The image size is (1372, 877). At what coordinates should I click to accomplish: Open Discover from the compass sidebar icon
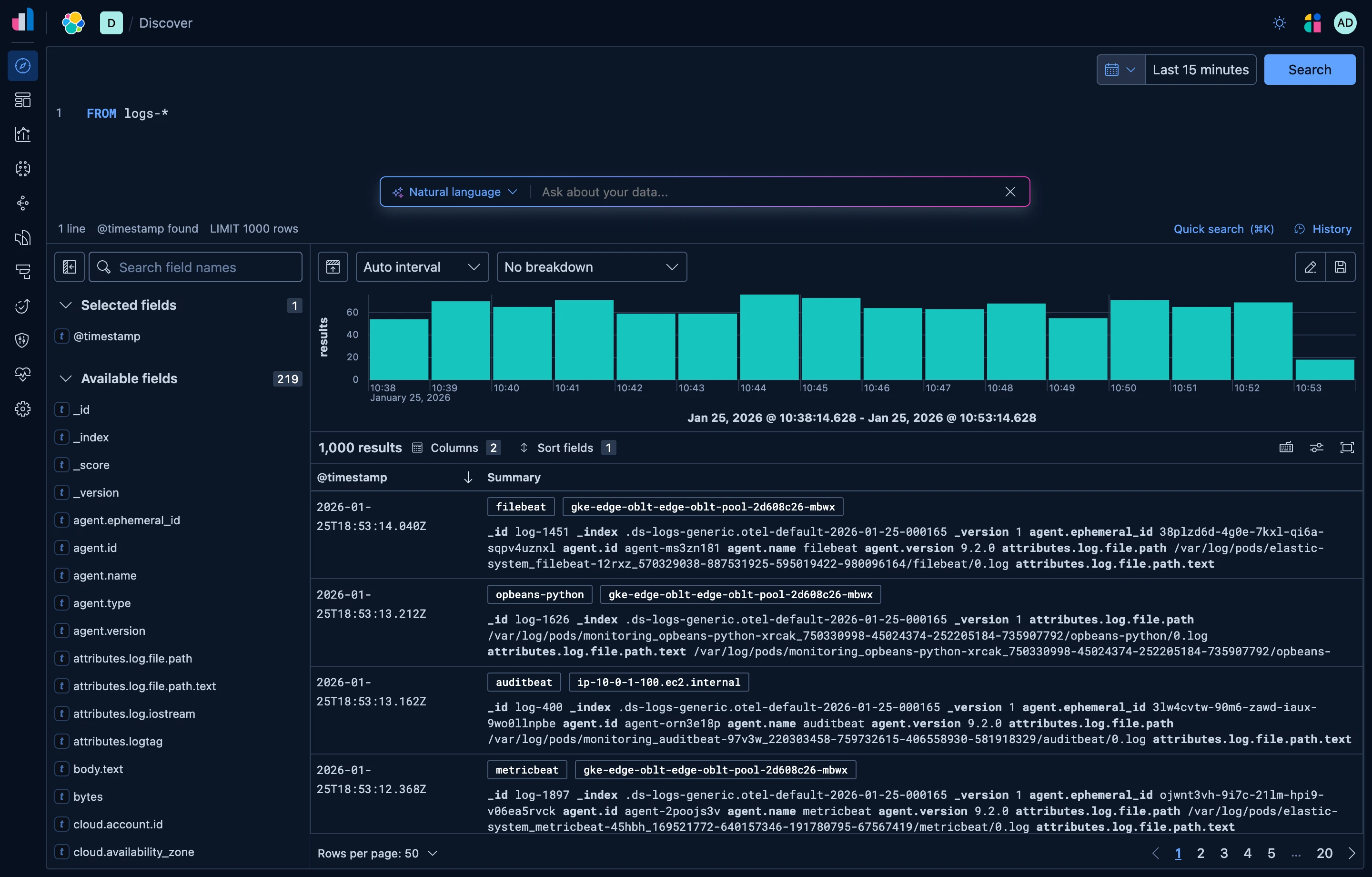[x=23, y=66]
